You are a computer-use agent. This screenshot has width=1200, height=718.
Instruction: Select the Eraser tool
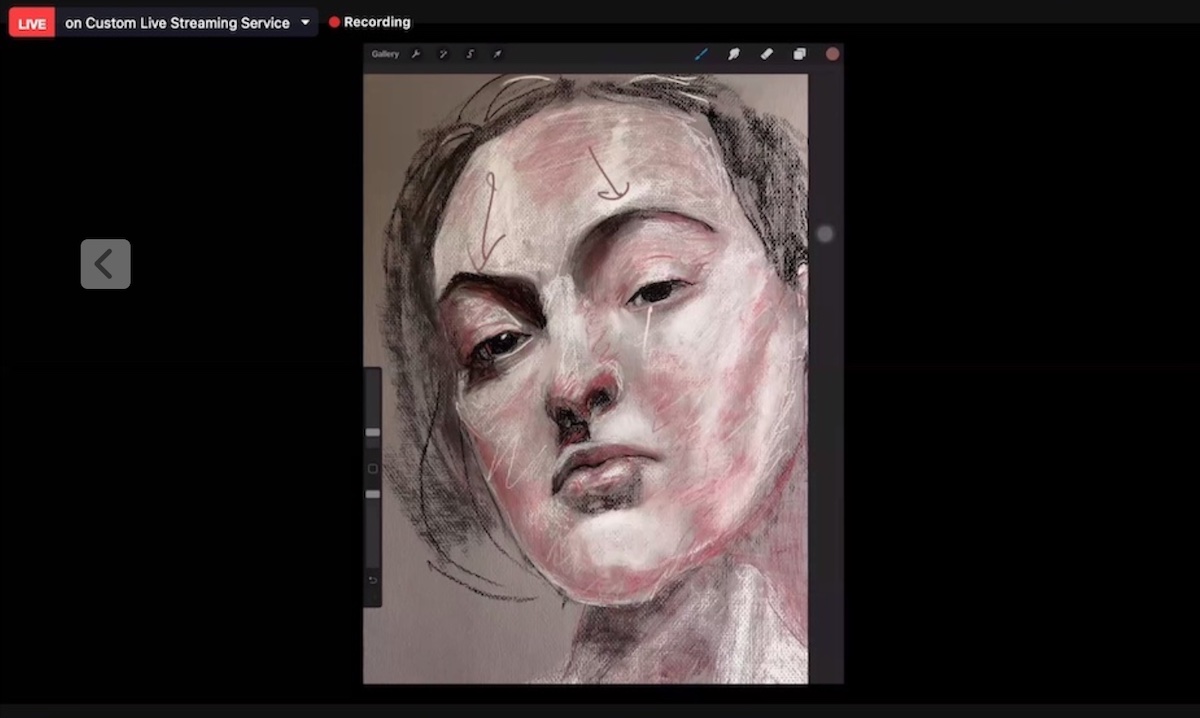click(767, 54)
